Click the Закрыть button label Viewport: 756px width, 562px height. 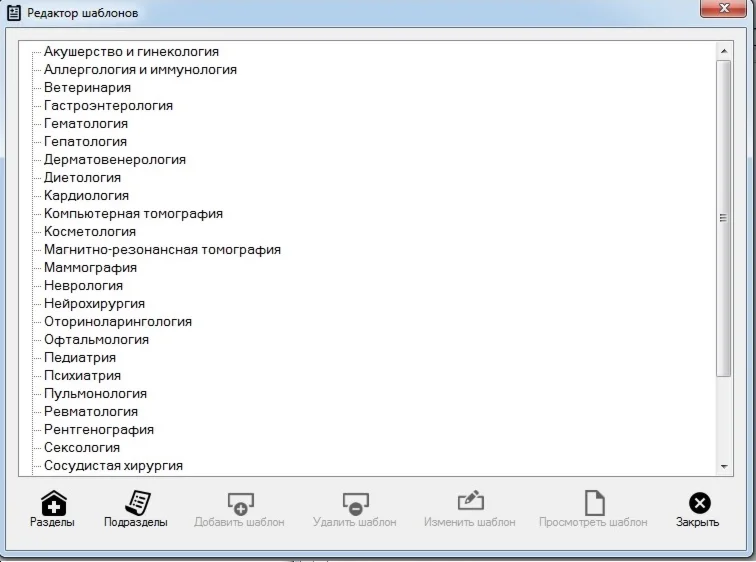(x=698, y=522)
